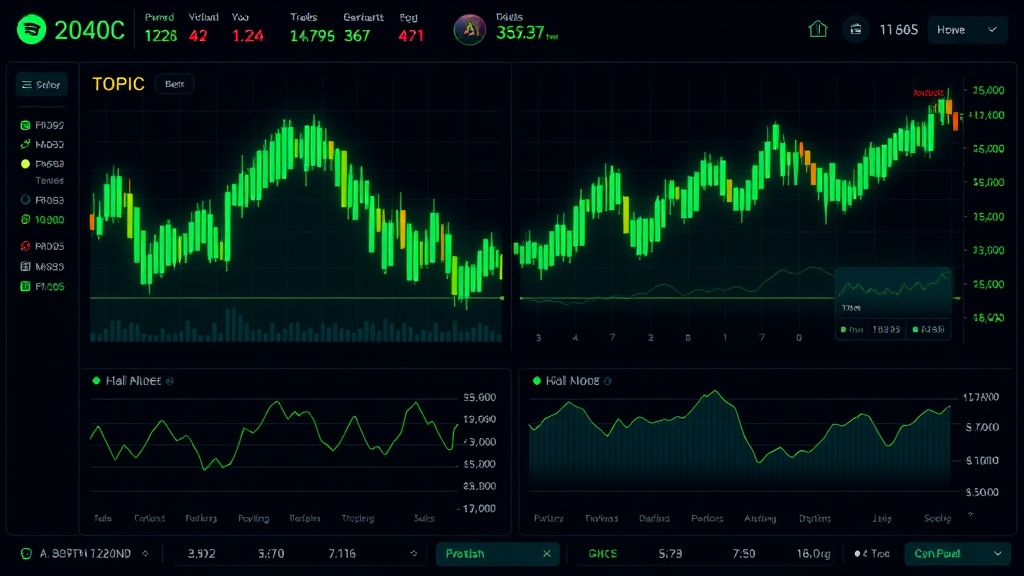
Task: Click the GHCS label in status bar
Action: [x=603, y=554]
